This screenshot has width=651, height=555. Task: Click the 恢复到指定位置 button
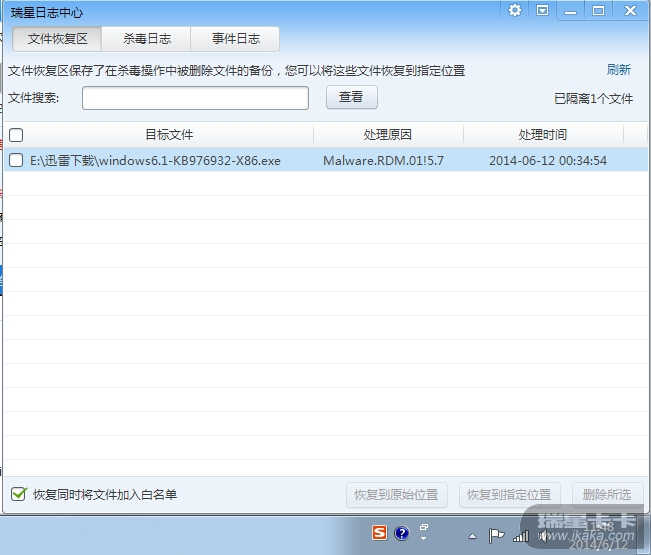point(509,495)
